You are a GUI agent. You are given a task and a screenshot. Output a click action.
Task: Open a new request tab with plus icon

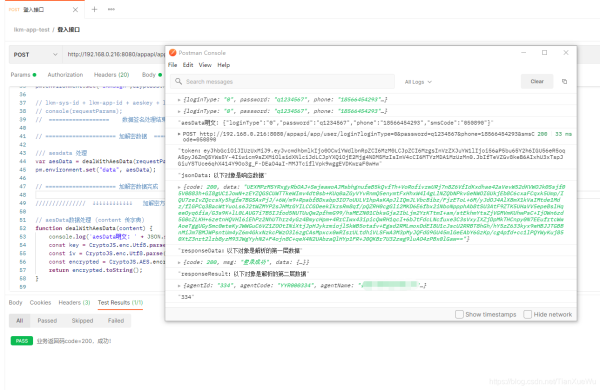pyautogui.click(x=95, y=10)
